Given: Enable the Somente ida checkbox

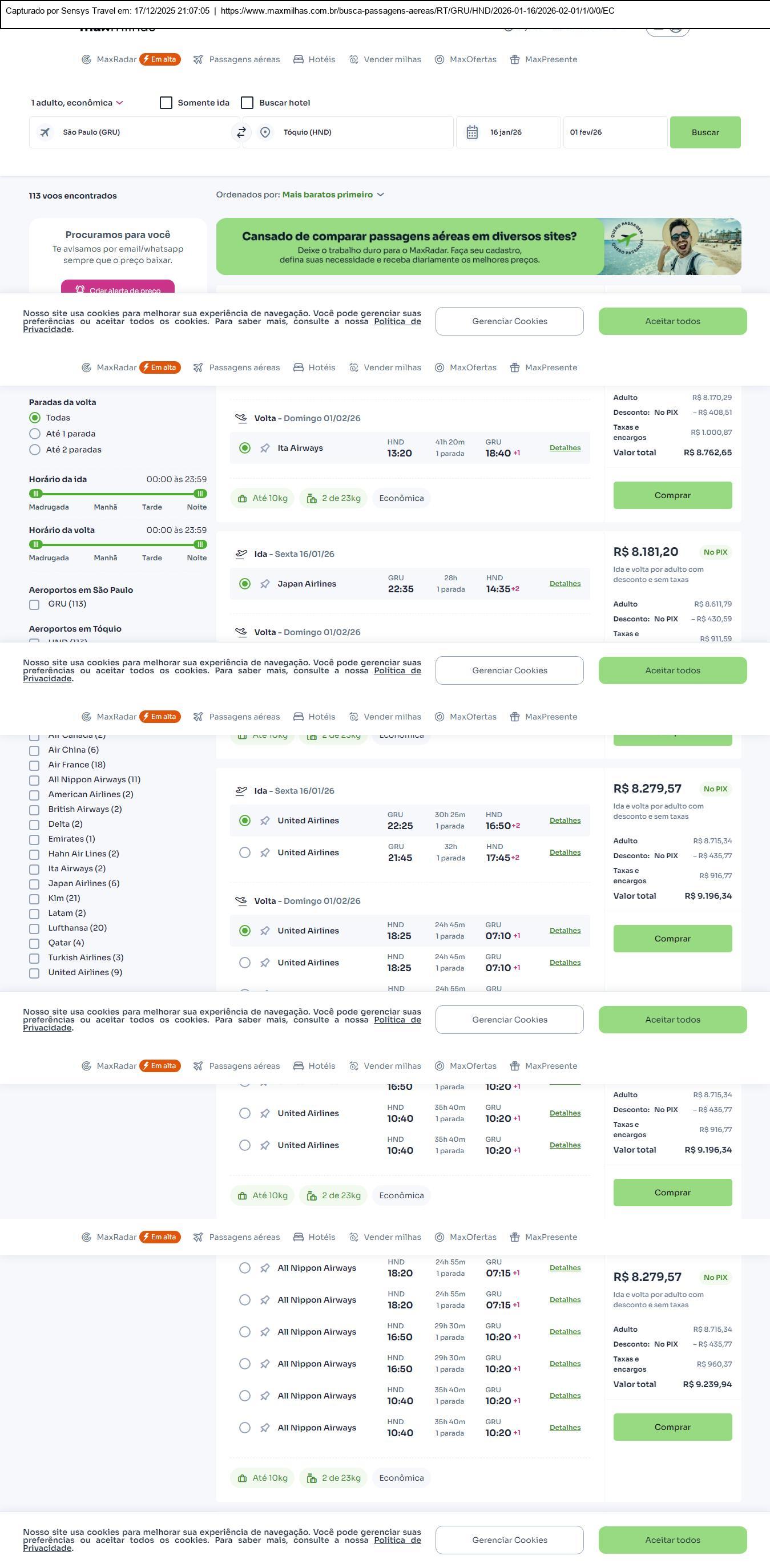Looking at the screenshot, I should 166,103.
